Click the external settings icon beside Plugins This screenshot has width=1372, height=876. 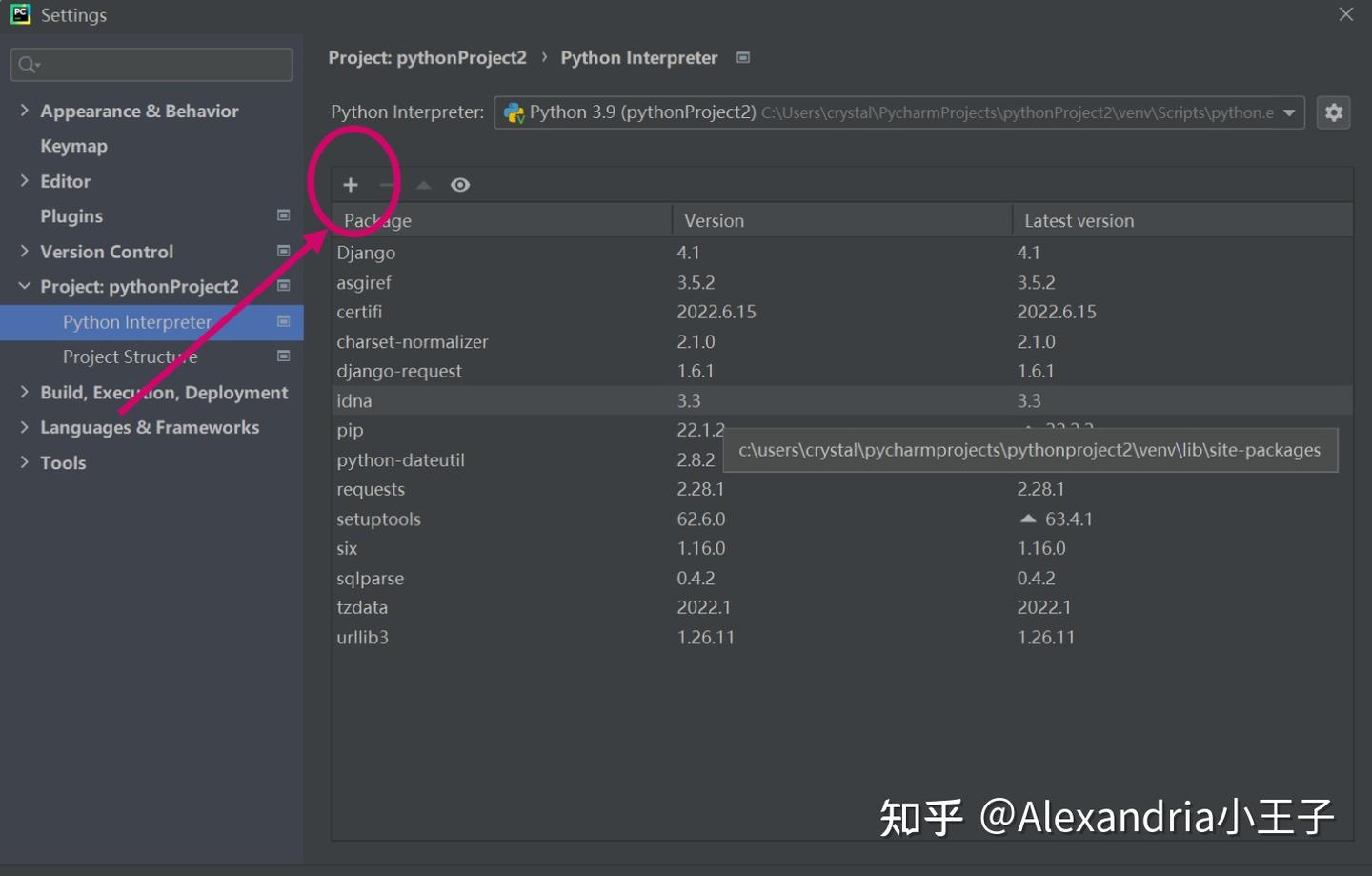pyautogui.click(x=283, y=215)
